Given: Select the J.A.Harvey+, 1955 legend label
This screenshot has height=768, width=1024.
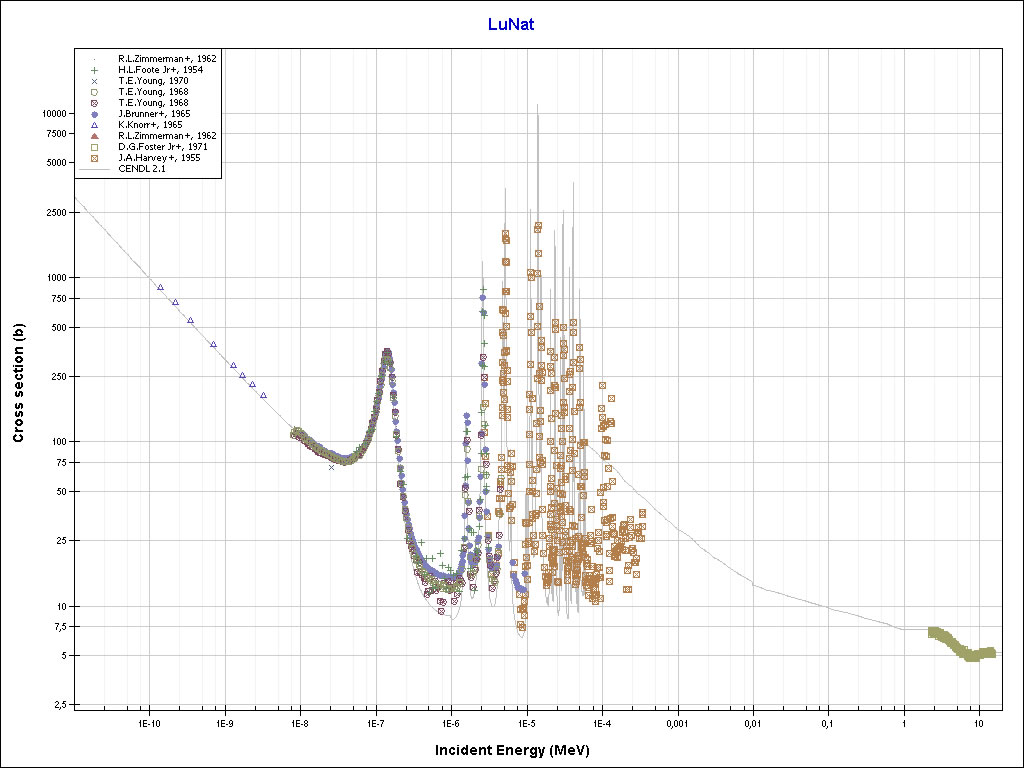Looking at the screenshot, I should point(156,158).
